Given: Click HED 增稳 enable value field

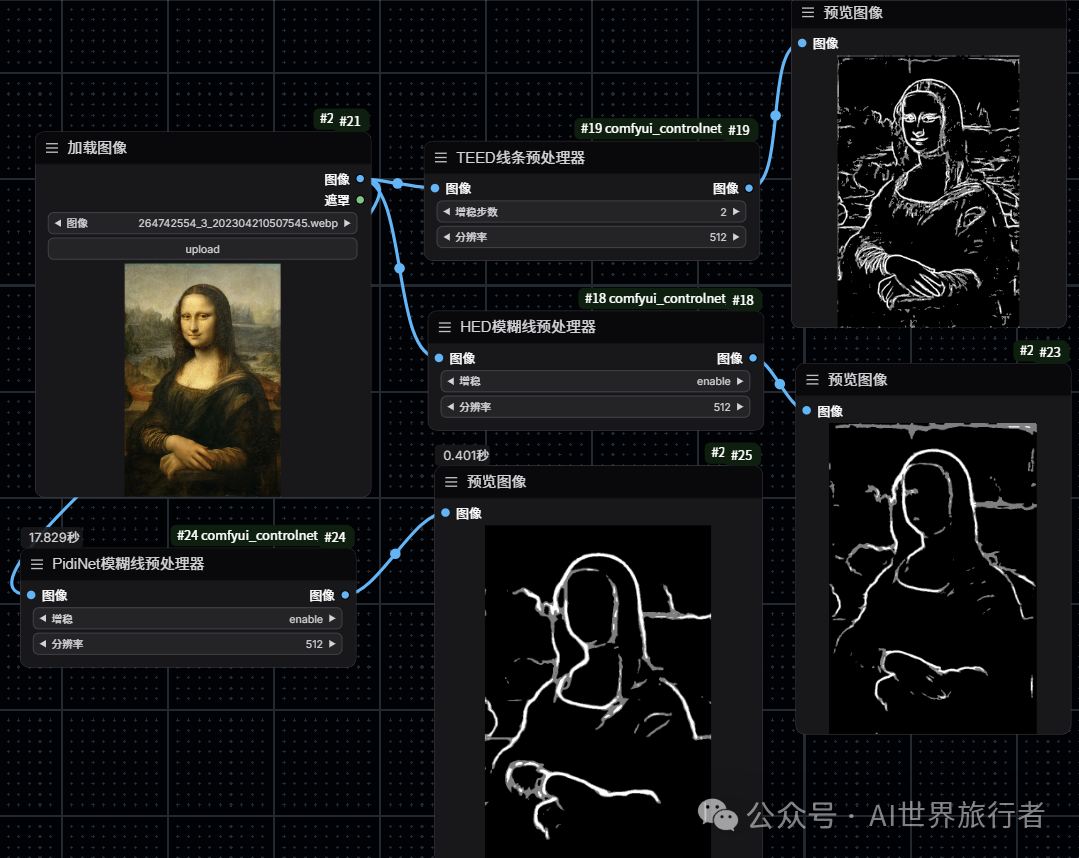Looking at the screenshot, I should (x=595, y=381).
